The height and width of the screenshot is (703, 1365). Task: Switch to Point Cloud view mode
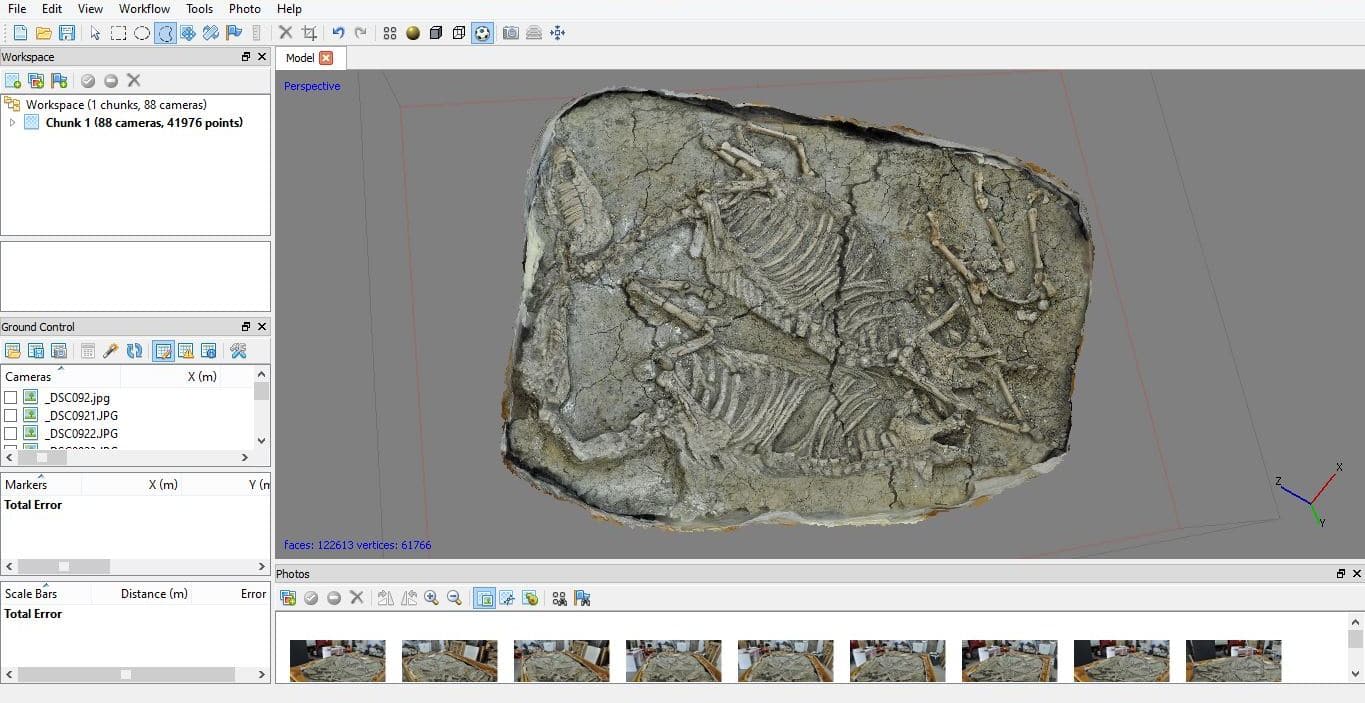tap(390, 33)
